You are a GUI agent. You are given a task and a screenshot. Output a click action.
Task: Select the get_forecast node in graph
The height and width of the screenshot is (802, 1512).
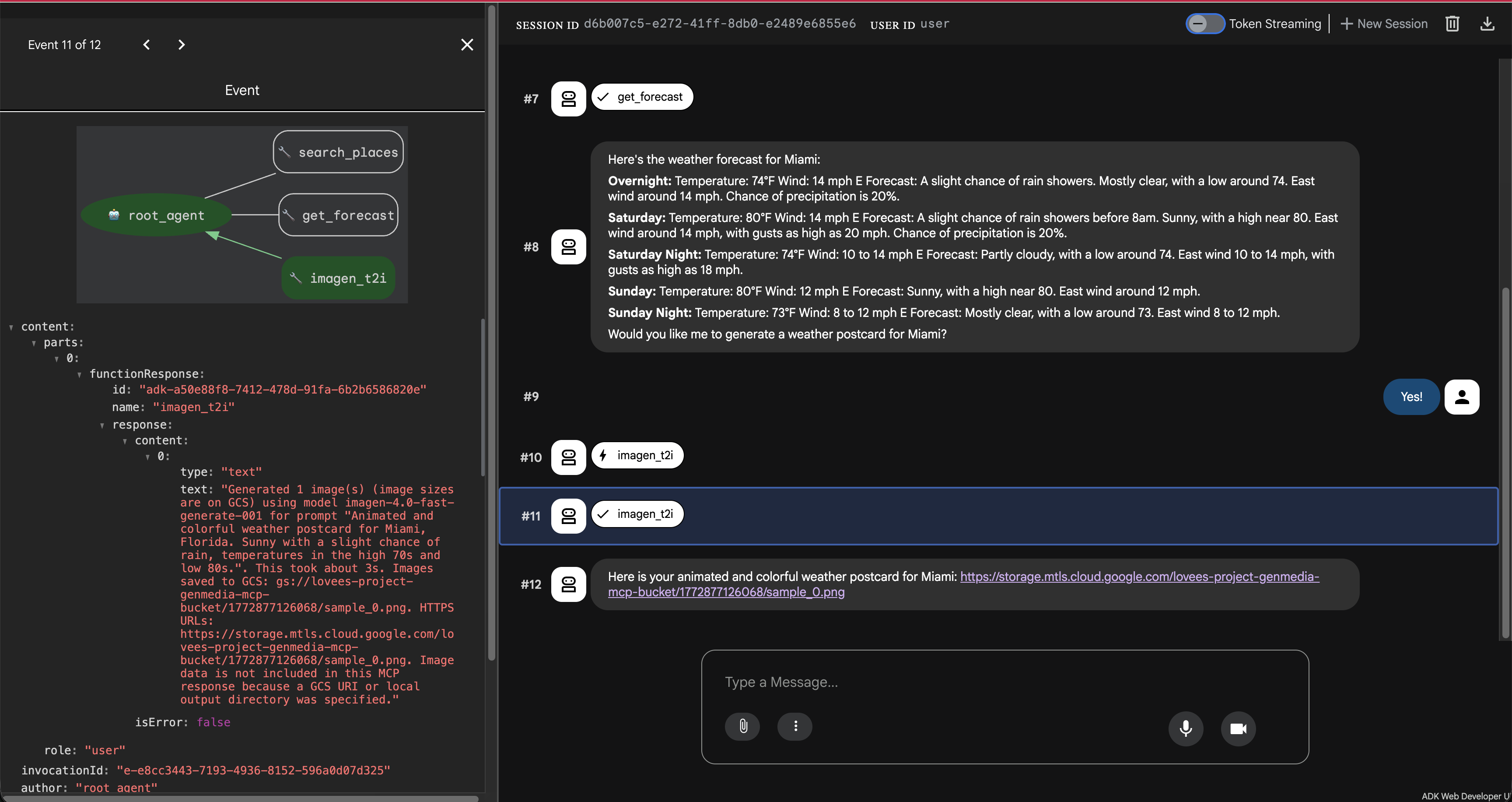pyautogui.click(x=339, y=215)
